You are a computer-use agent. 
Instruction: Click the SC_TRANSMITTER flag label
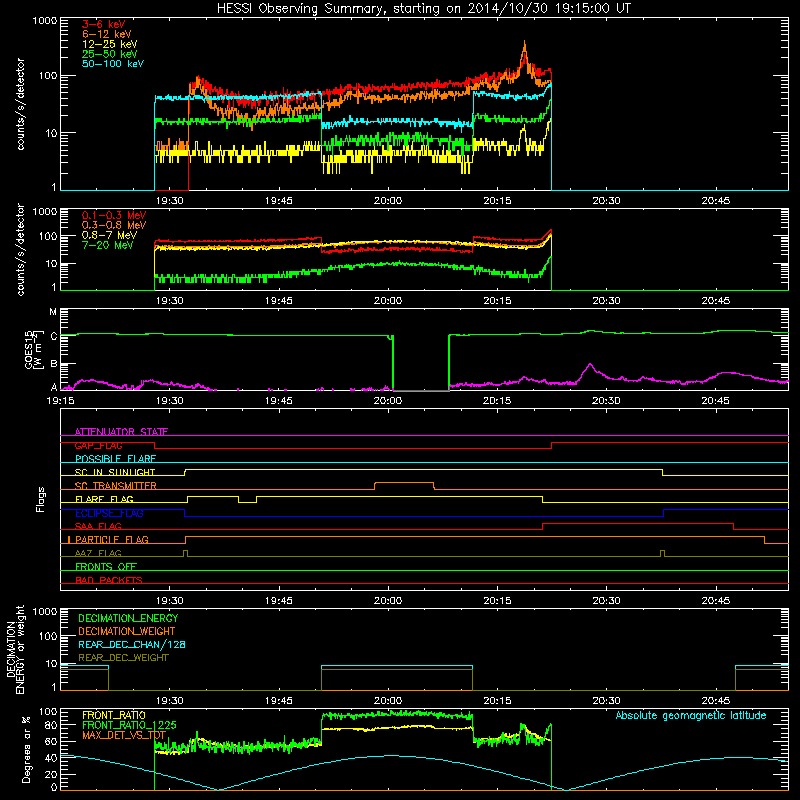115,486
